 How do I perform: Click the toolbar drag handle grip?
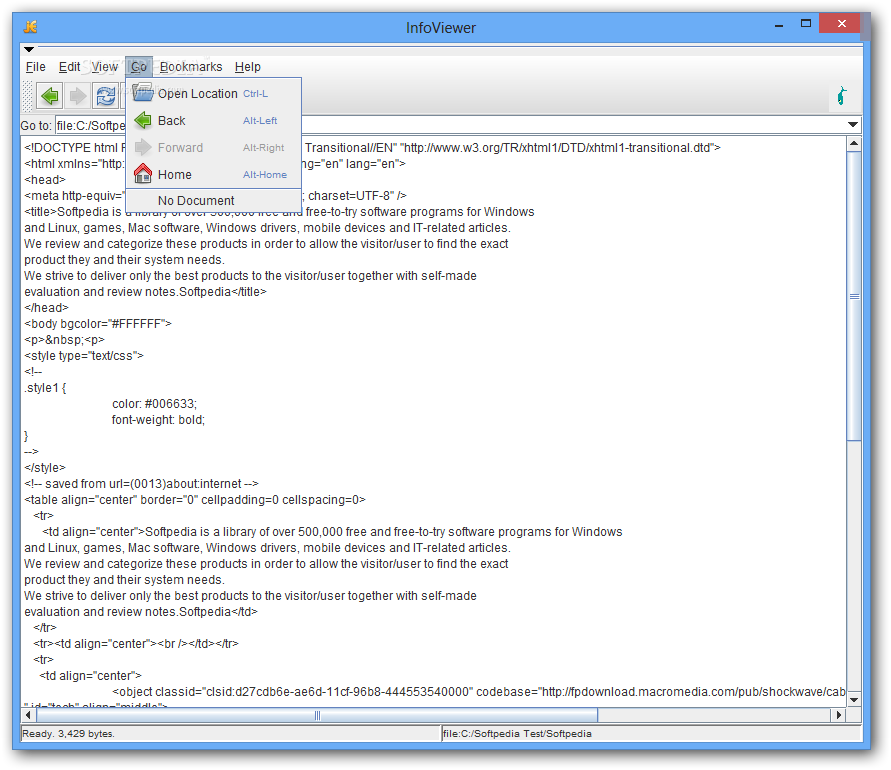pyautogui.click(x=27, y=95)
